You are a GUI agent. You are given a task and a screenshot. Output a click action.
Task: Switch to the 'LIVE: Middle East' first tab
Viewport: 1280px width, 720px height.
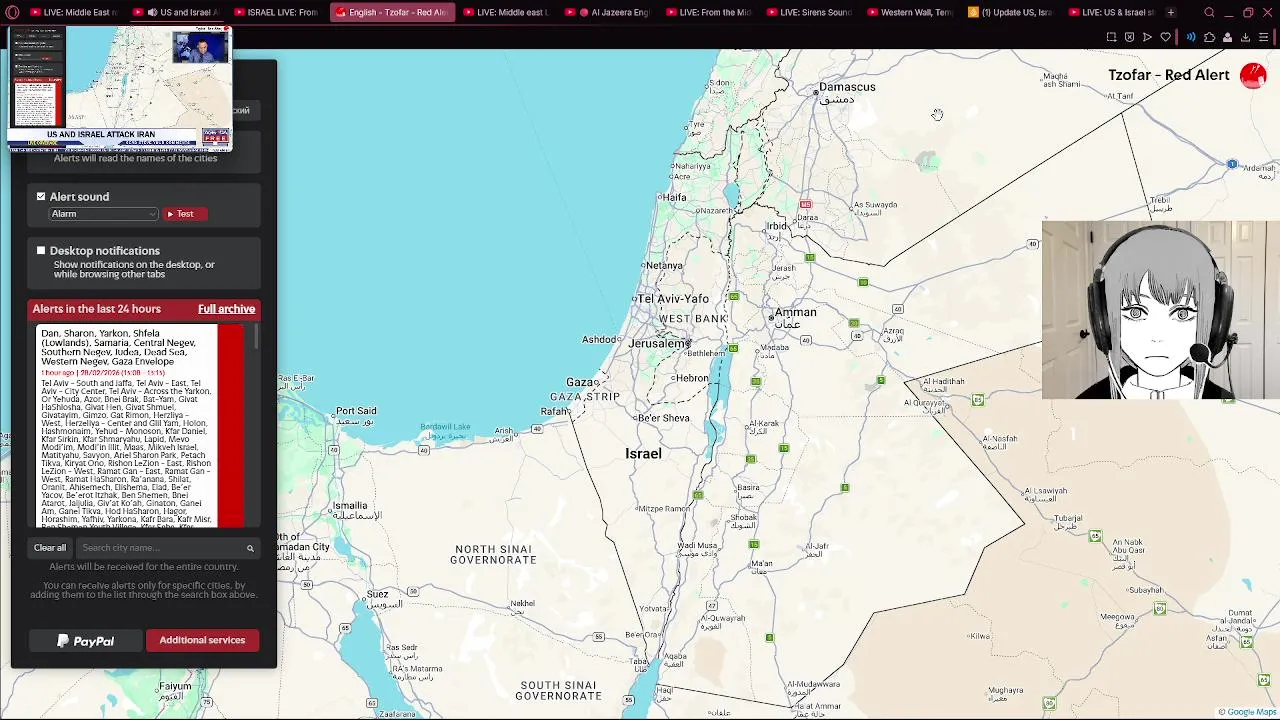73,12
